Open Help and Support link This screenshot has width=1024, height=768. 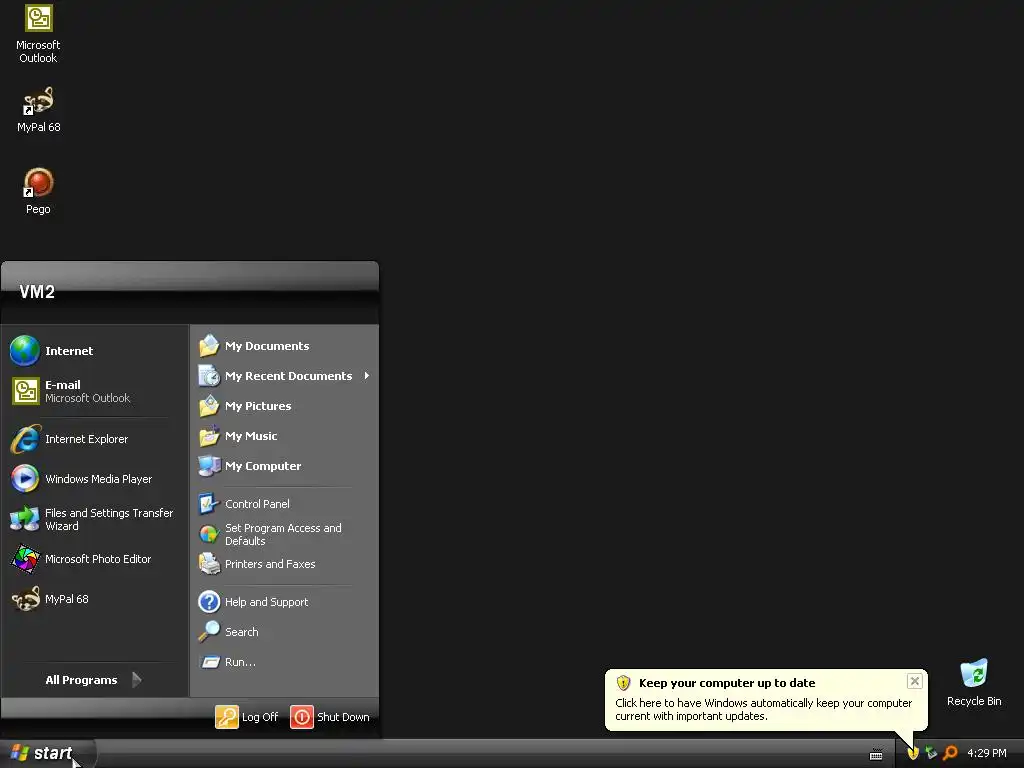coord(285,601)
